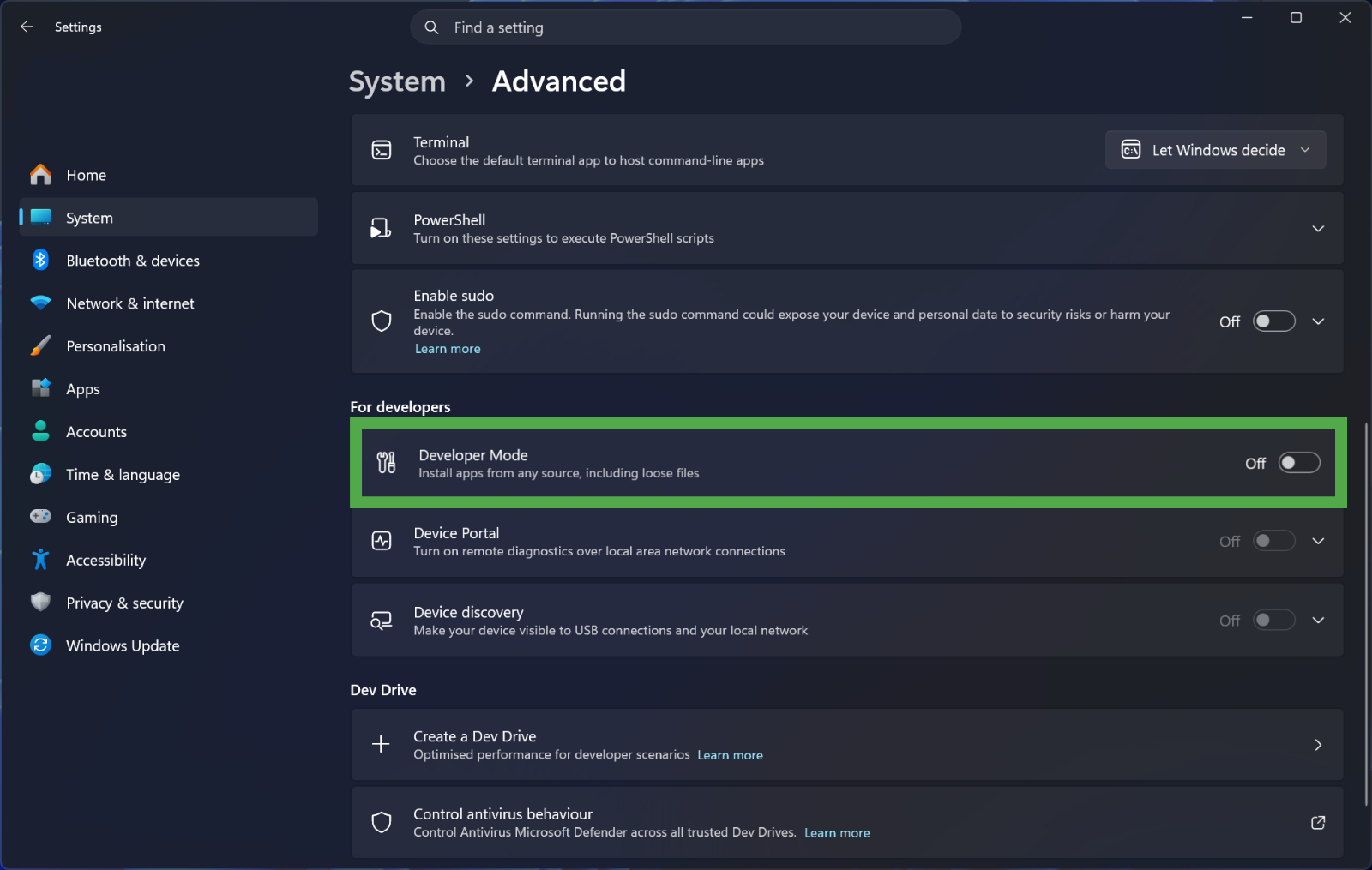
Task: Click the Personalisation paintbrush icon
Action: (40, 345)
